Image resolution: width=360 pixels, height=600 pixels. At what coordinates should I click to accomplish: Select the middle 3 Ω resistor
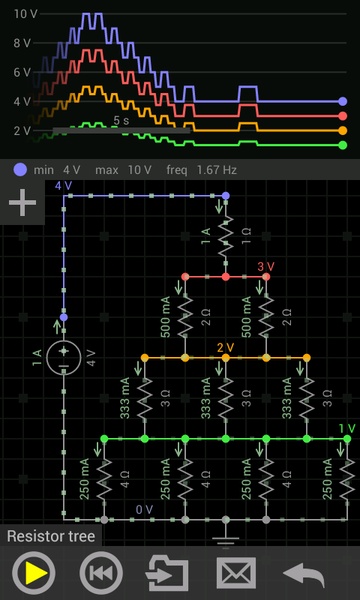coord(226,398)
